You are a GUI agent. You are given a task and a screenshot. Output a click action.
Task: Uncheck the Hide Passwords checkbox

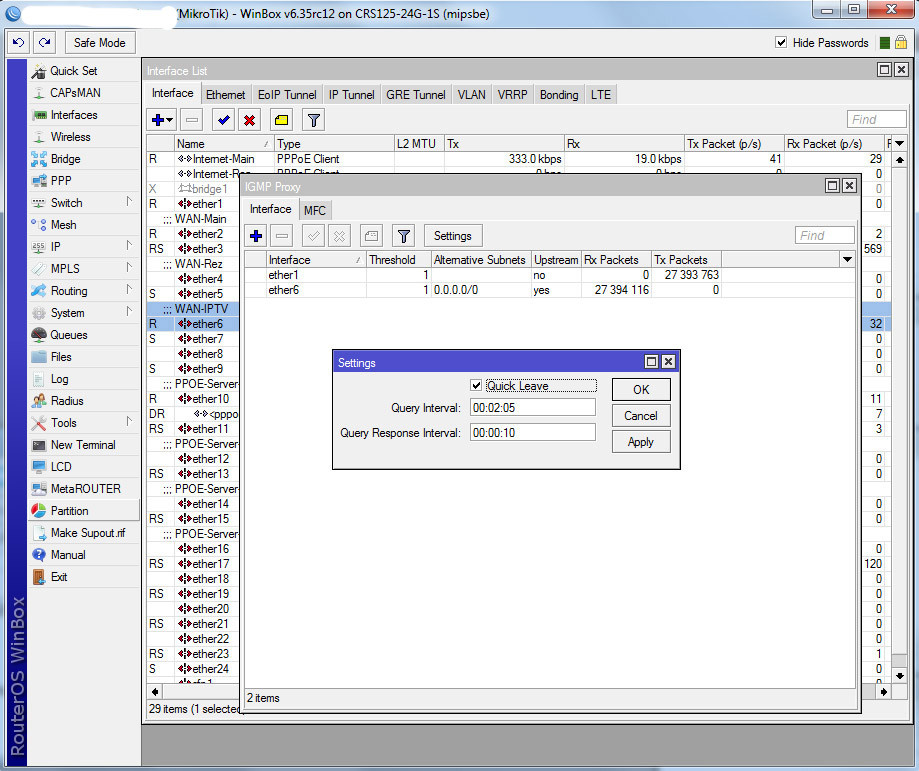click(781, 43)
